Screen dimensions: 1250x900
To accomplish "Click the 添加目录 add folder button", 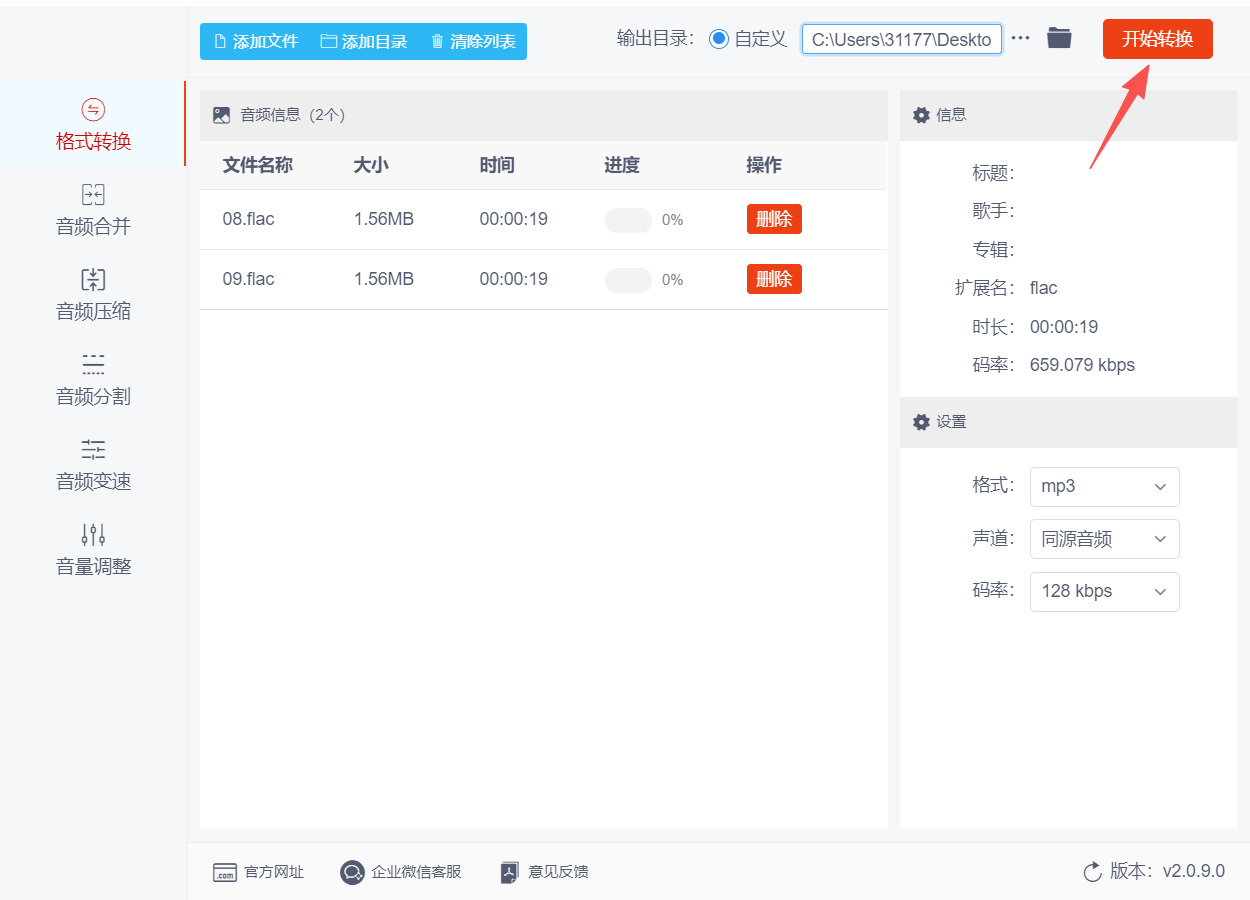I will tap(364, 42).
